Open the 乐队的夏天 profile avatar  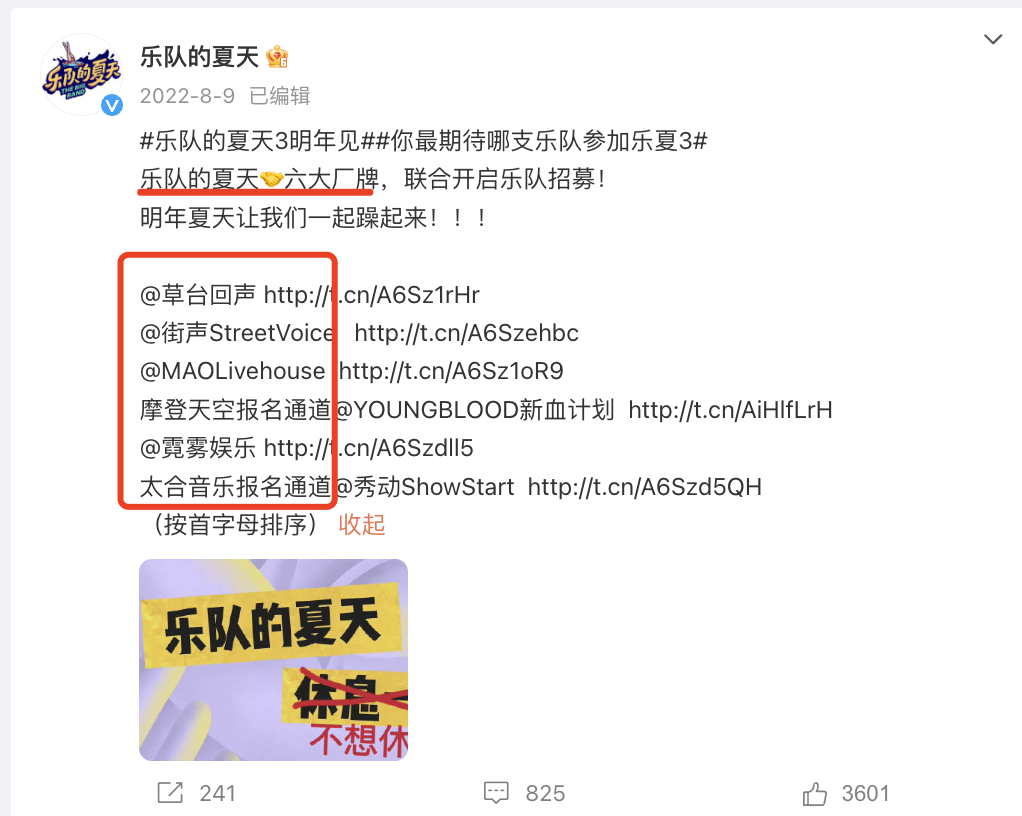pyautogui.click(x=81, y=74)
